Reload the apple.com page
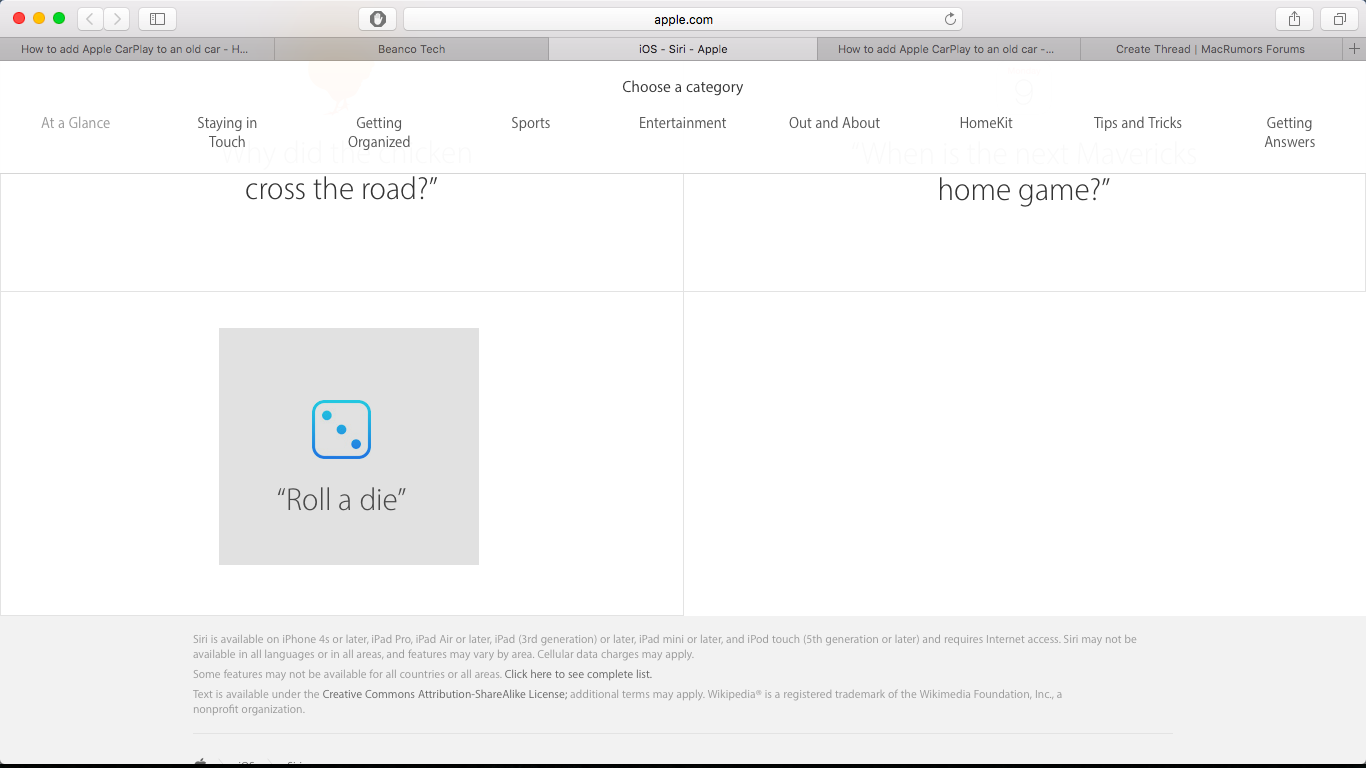This screenshot has height=768, width=1366. pyautogui.click(x=950, y=19)
